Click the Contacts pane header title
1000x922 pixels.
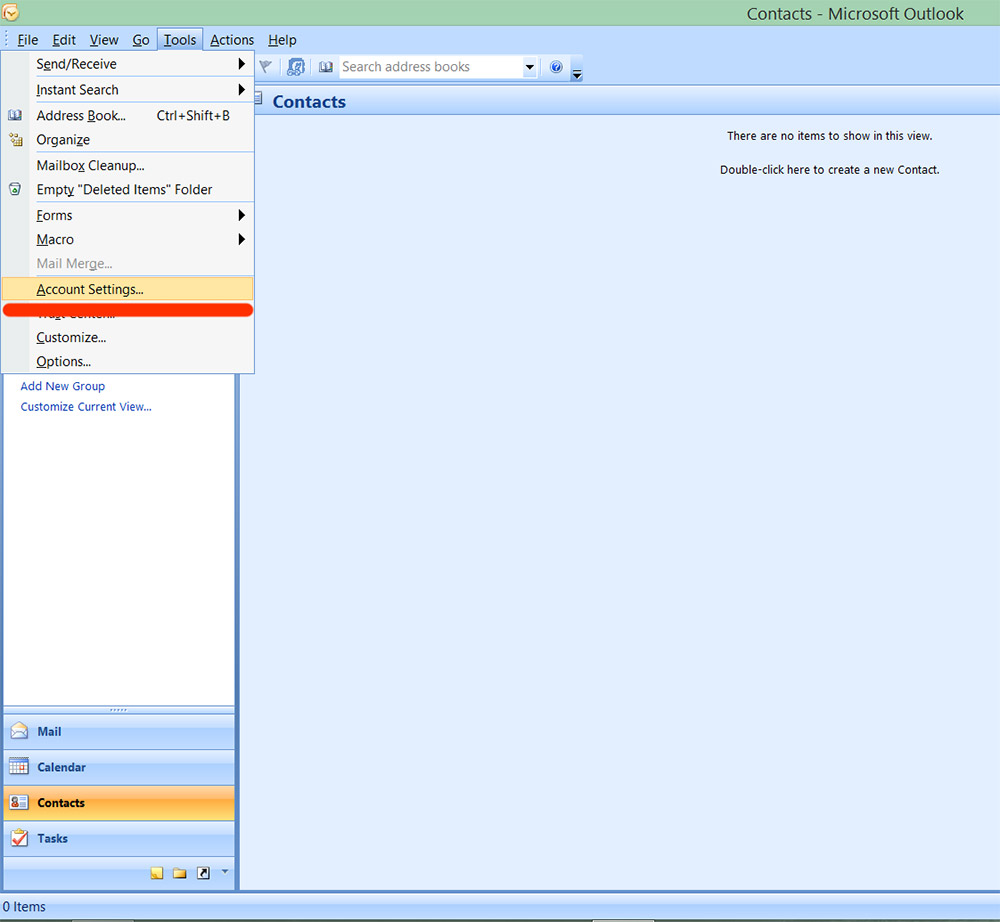click(x=309, y=102)
